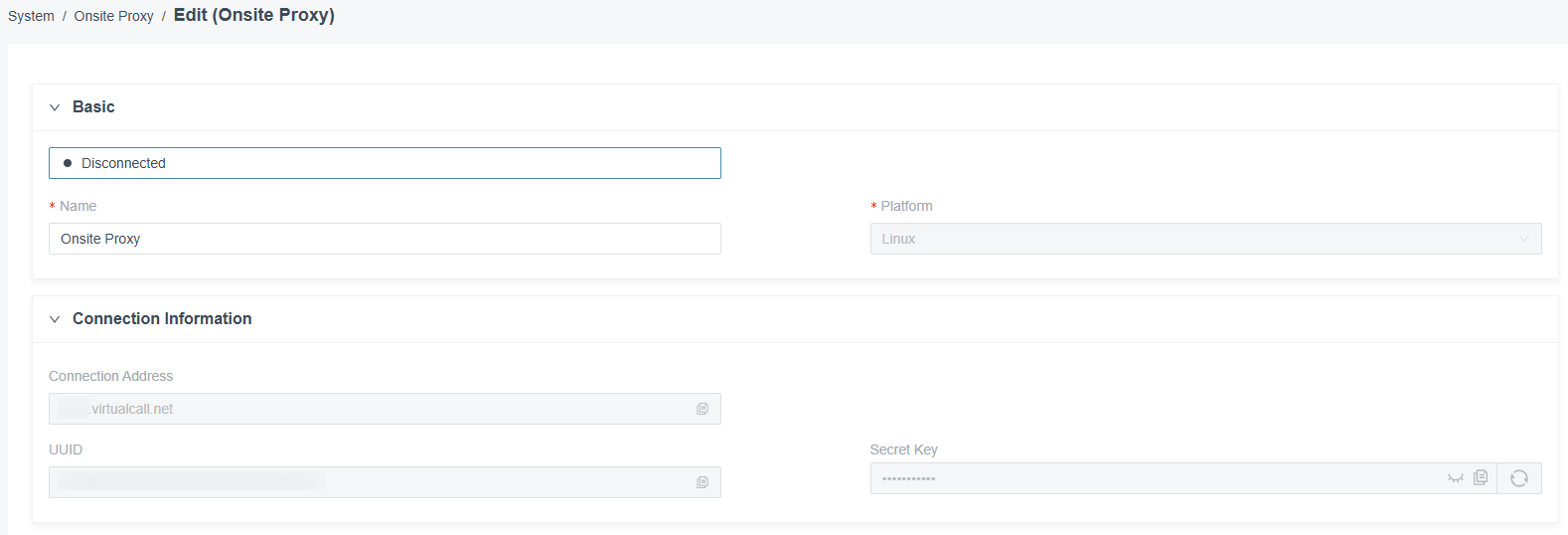
Task: Regenerate the Secret Key
Action: (1519, 478)
